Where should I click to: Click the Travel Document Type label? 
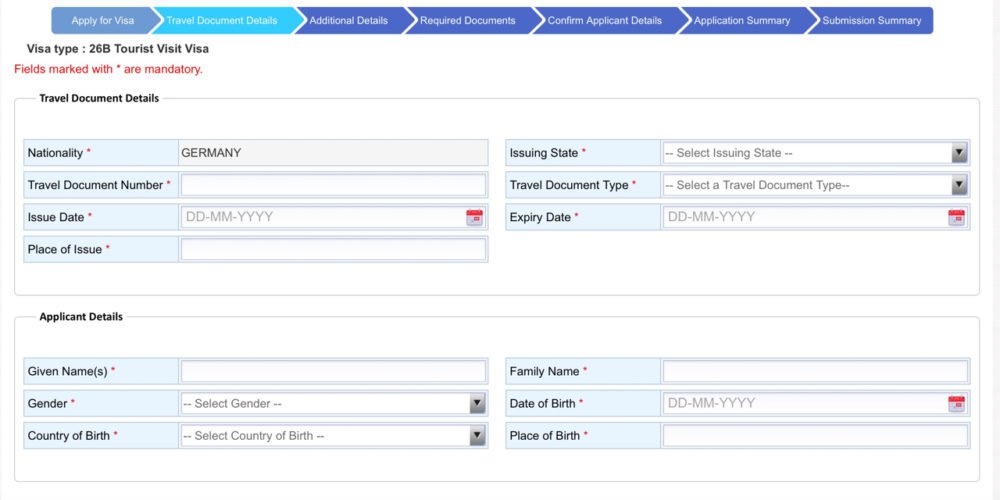(x=569, y=185)
